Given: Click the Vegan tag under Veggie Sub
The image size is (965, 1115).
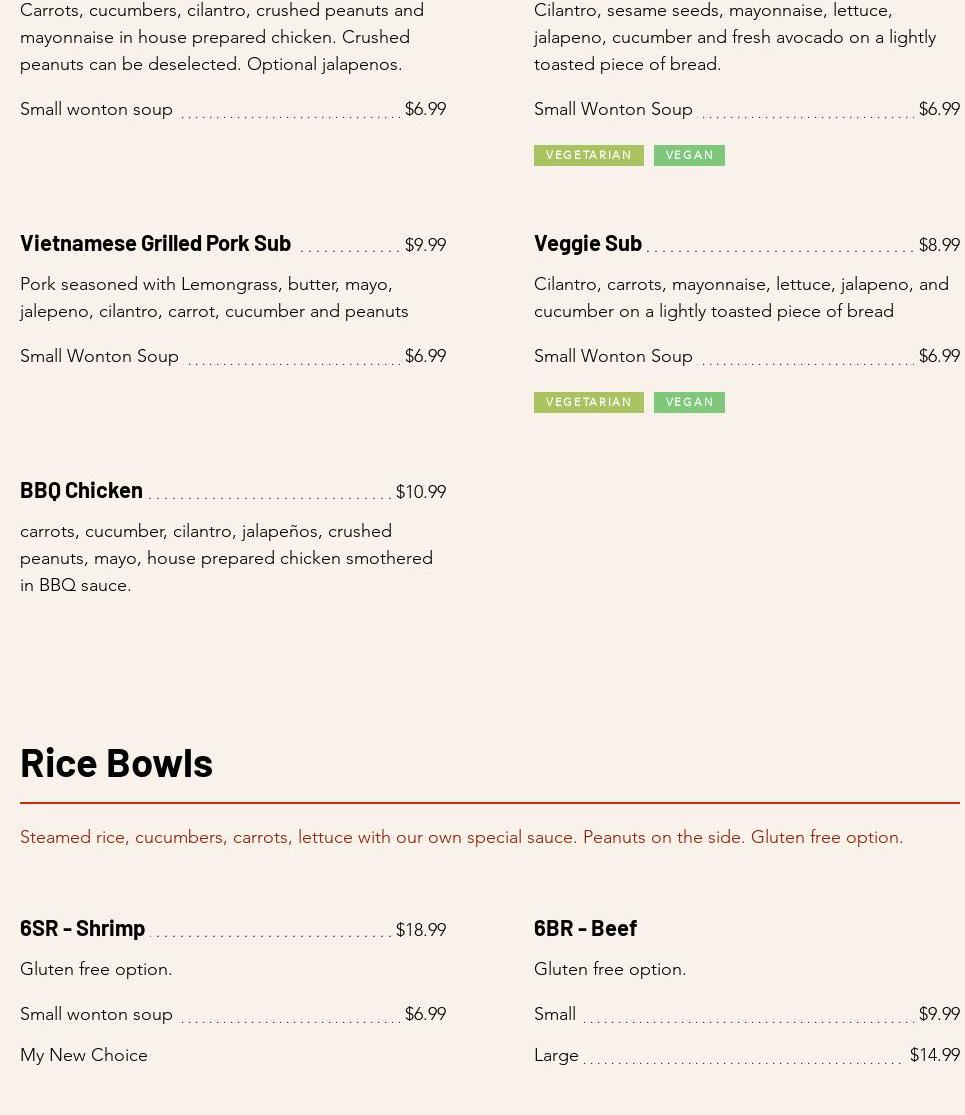Looking at the screenshot, I should tap(689, 402).
